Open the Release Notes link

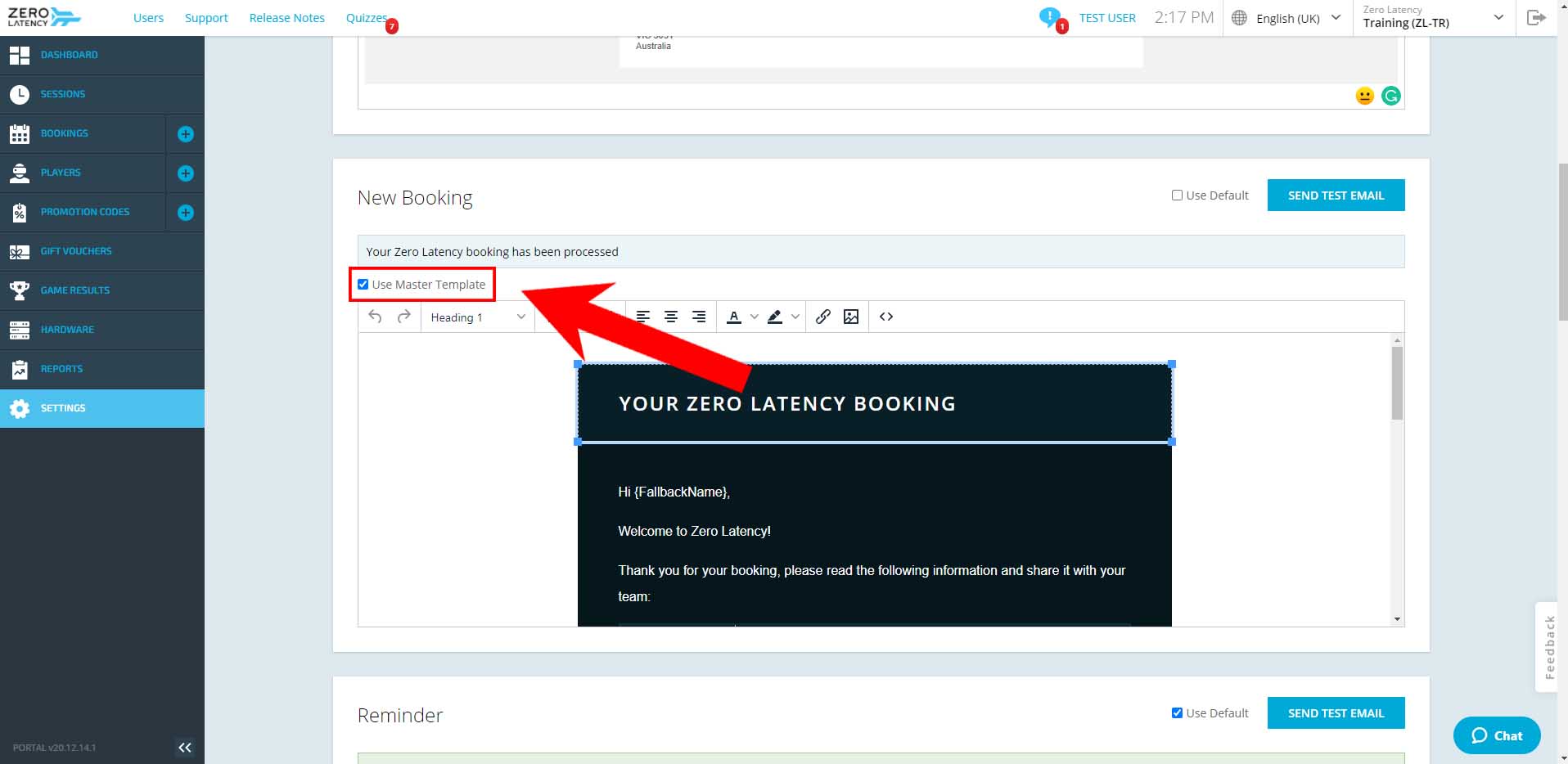(x=286, y=18)
